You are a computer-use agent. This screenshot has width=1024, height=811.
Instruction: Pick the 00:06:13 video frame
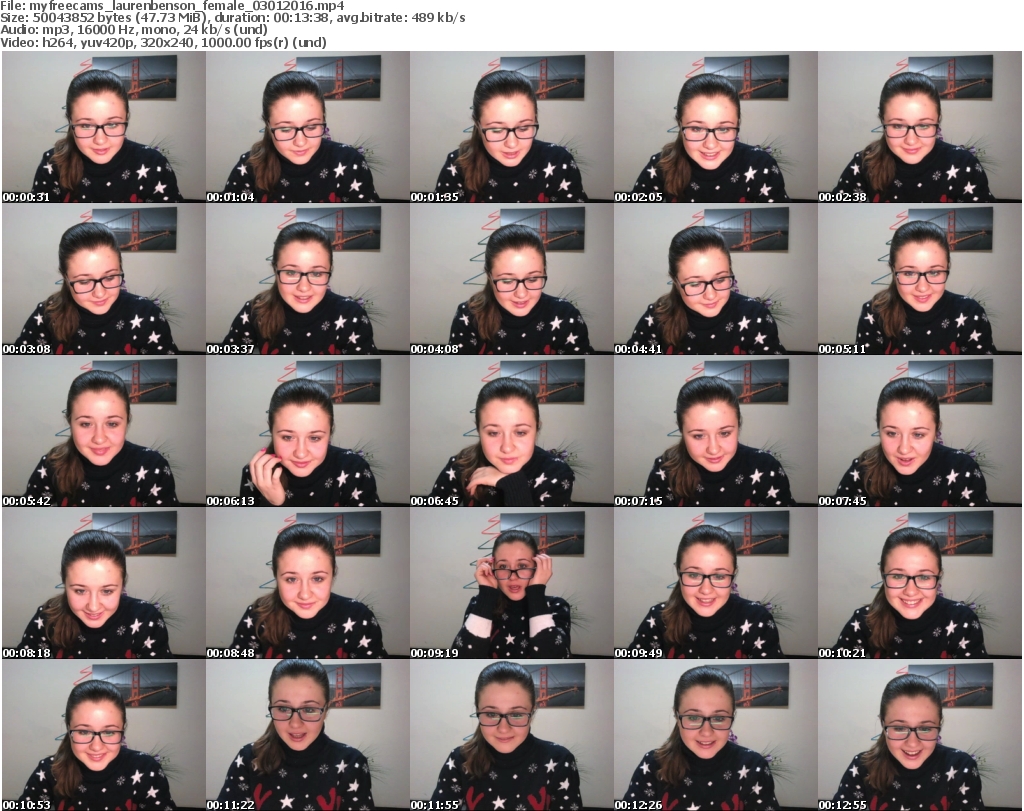[308, 431]
